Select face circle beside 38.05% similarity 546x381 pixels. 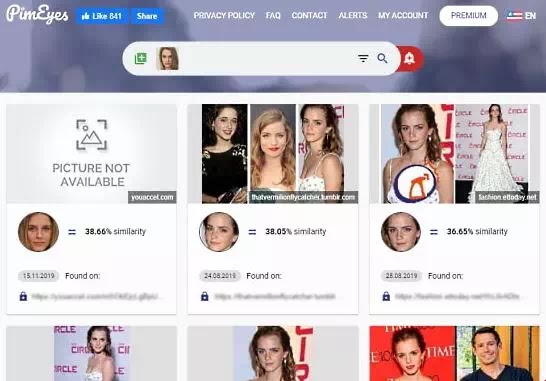[x=219, y=232]
